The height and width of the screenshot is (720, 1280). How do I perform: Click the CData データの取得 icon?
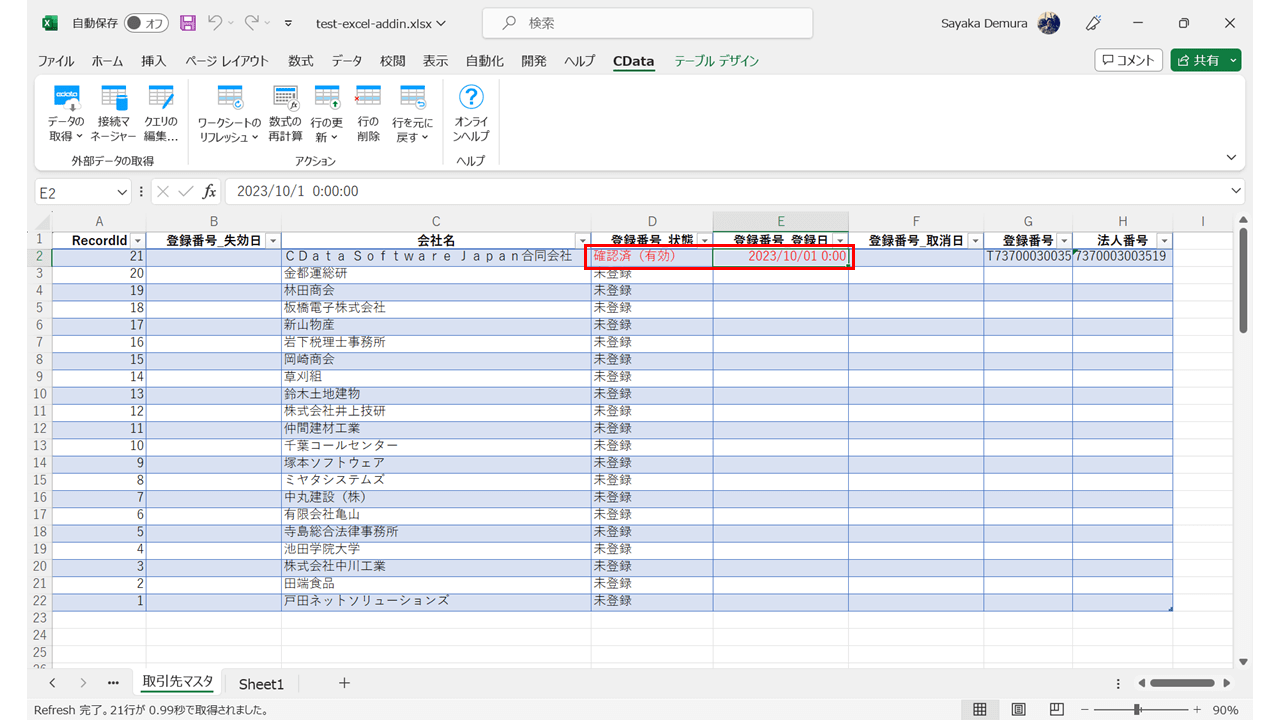66,99
